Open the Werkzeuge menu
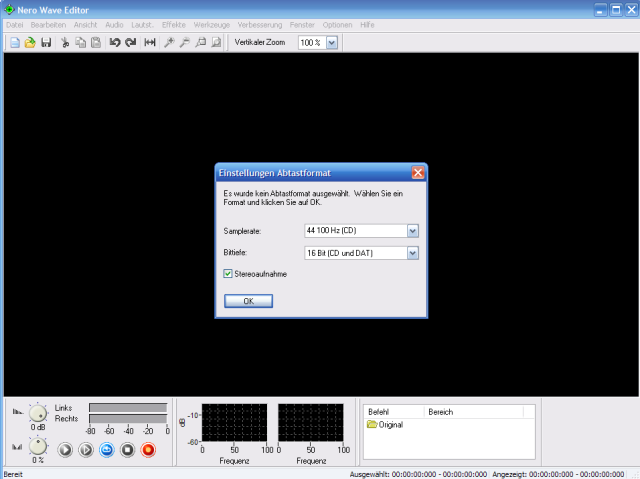This screenshot has width=640, height=479. click(212, 25)
